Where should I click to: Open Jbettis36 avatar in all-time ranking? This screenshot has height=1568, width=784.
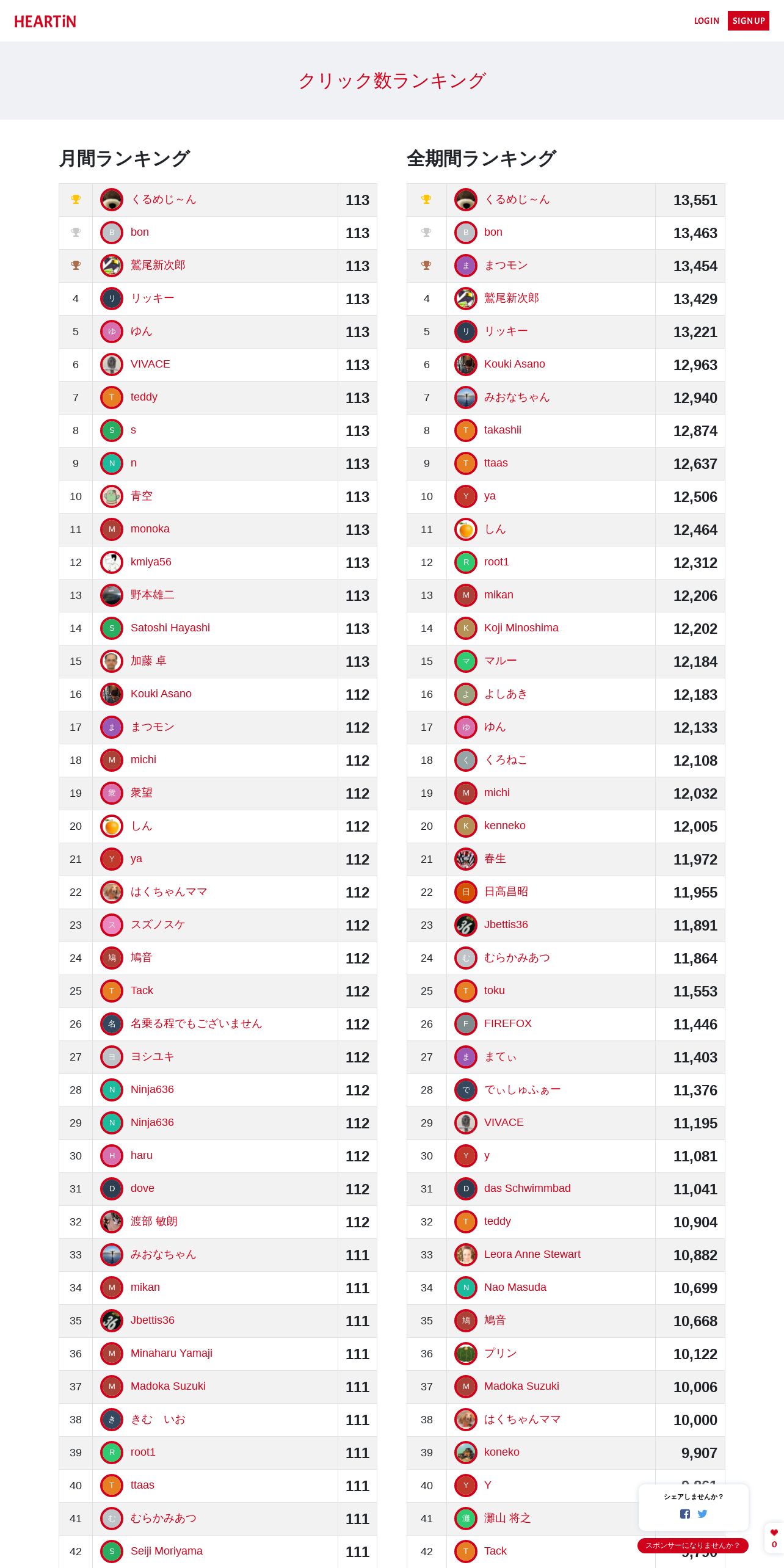tap(466, 925)
